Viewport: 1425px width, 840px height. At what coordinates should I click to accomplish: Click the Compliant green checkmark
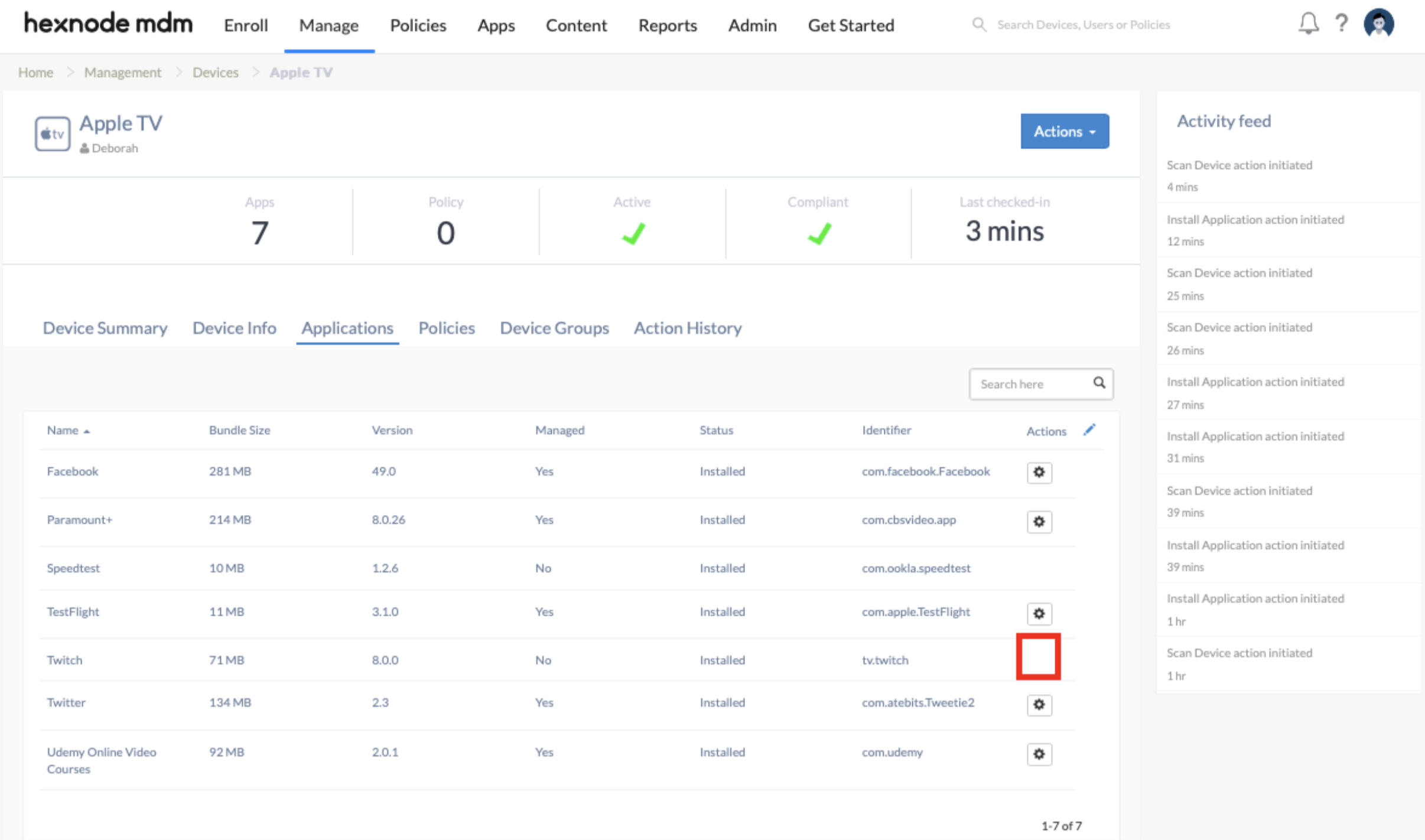[x=819, y=233]
